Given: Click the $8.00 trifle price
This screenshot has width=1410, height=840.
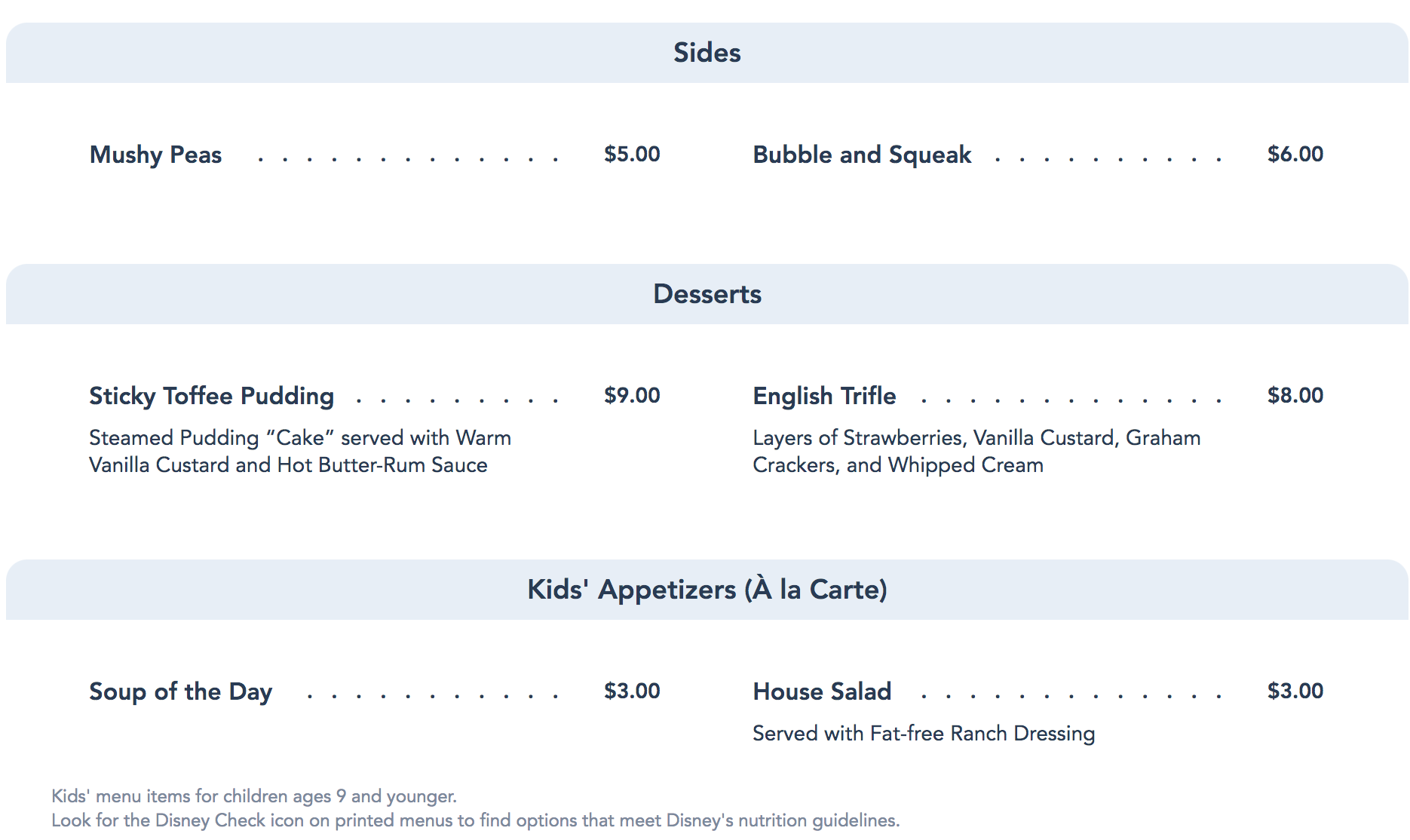Looking at the screenshot, I should 1295,395.
